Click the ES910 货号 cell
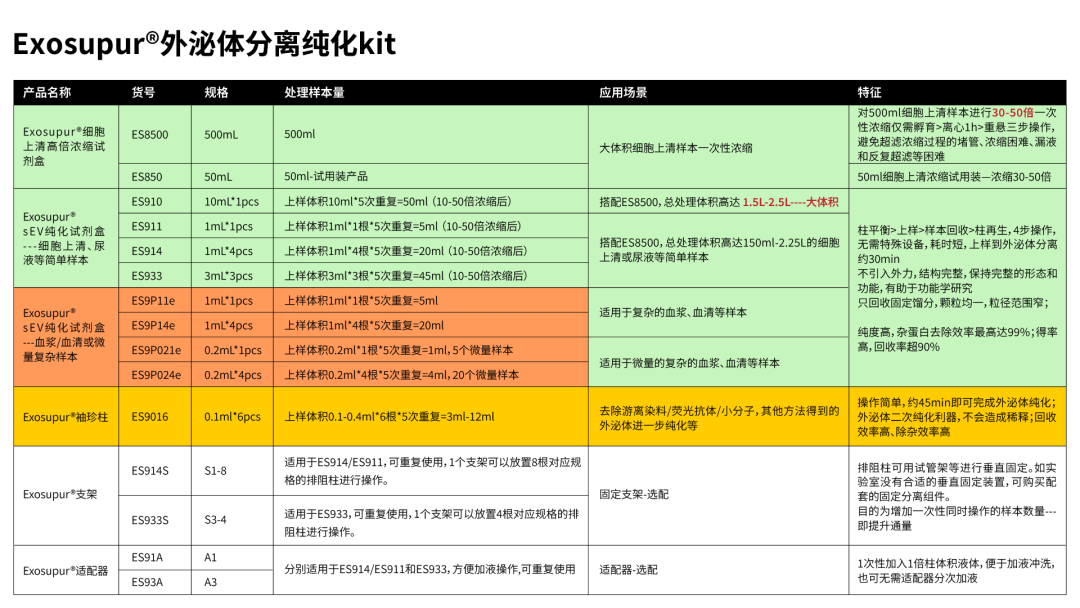1080x608 pixels. click(145, 203)
